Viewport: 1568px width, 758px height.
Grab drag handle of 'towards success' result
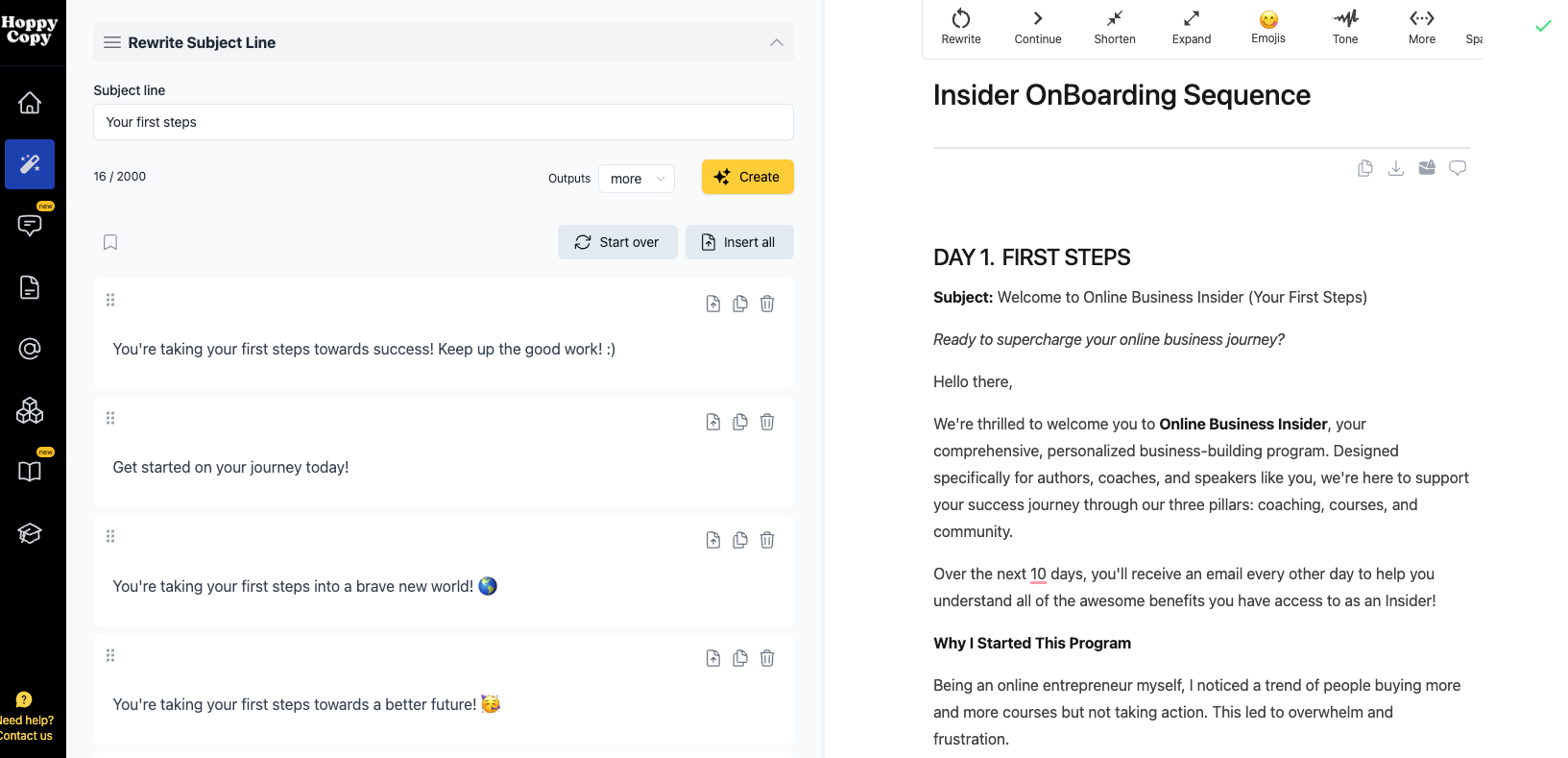tap(110, 300)
